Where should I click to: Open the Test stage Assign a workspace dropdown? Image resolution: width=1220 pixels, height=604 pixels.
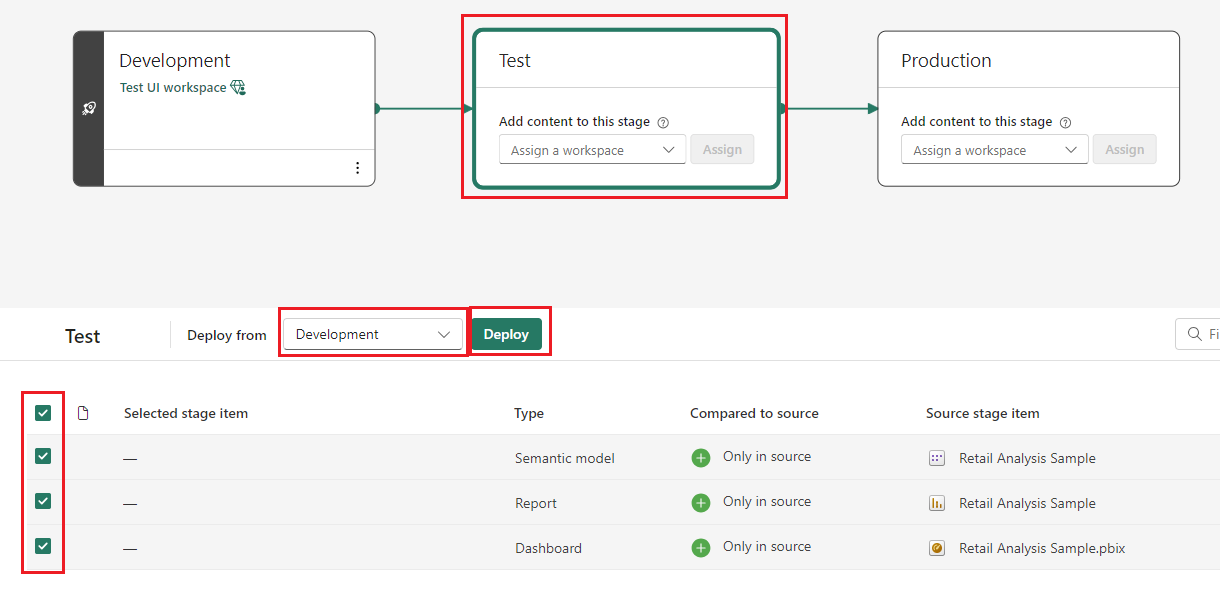coord(593,150)
